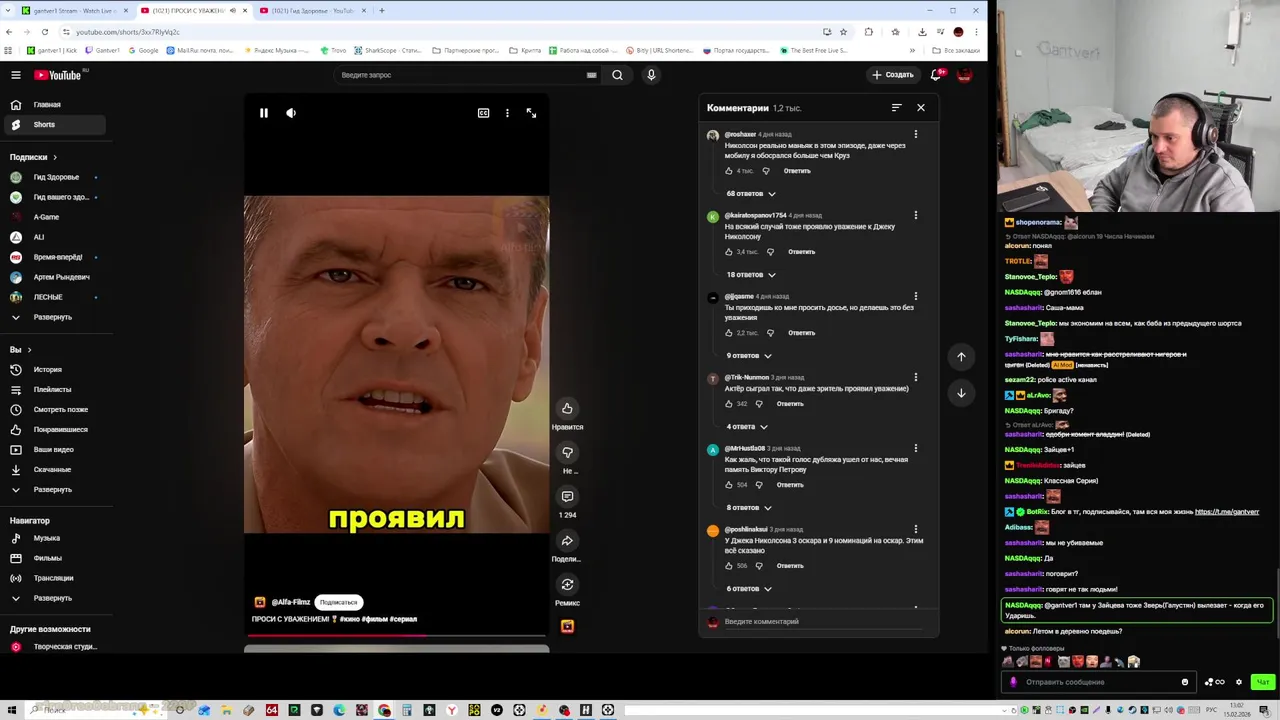Open Гид Здоровье subscription channel

coord(55,177)
